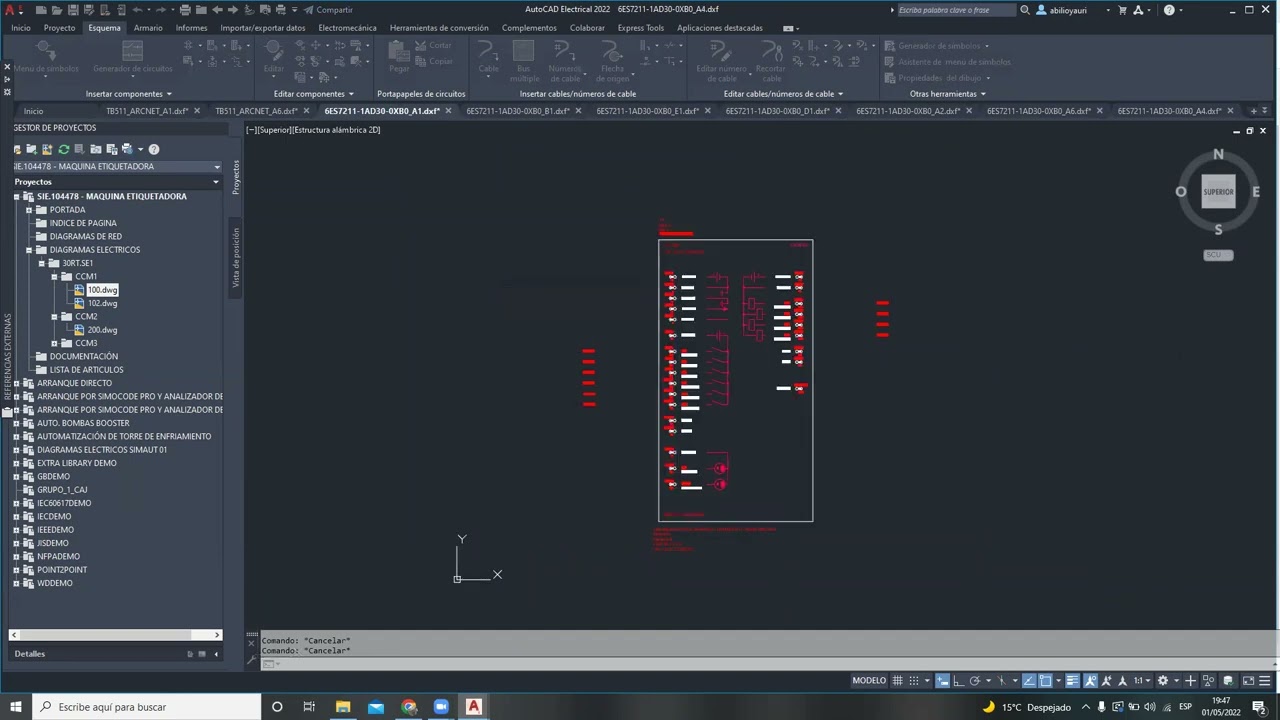
Task: Click the Editar component tool
Action: pos(273,58)
